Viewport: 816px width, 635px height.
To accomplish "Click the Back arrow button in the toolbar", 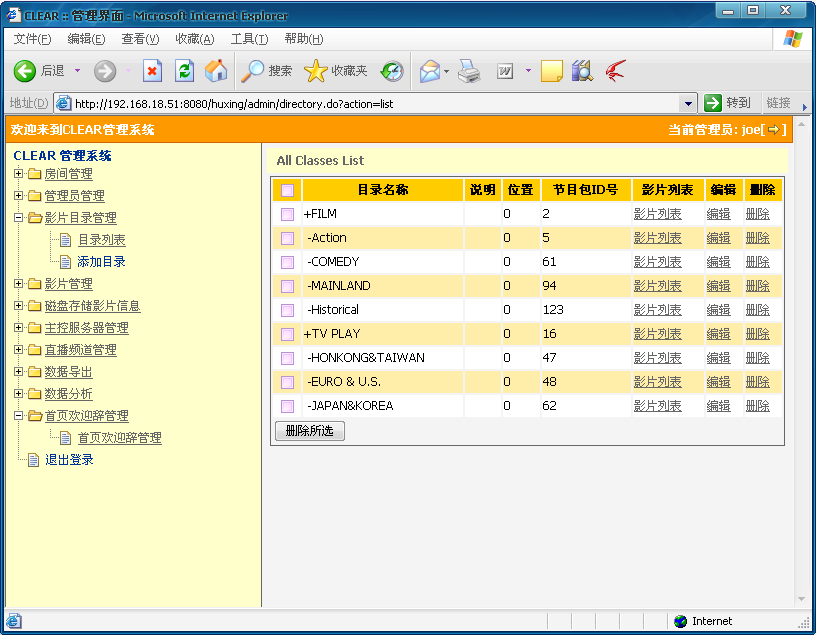I will click(24, 71).
